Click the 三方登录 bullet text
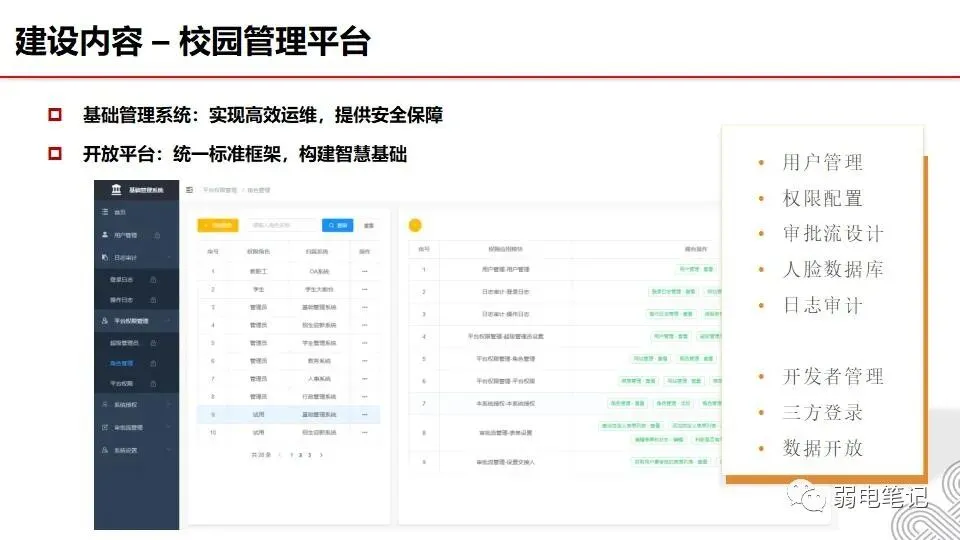The height and width of the screenshot is (540, 960). click(x=822, y=412)
